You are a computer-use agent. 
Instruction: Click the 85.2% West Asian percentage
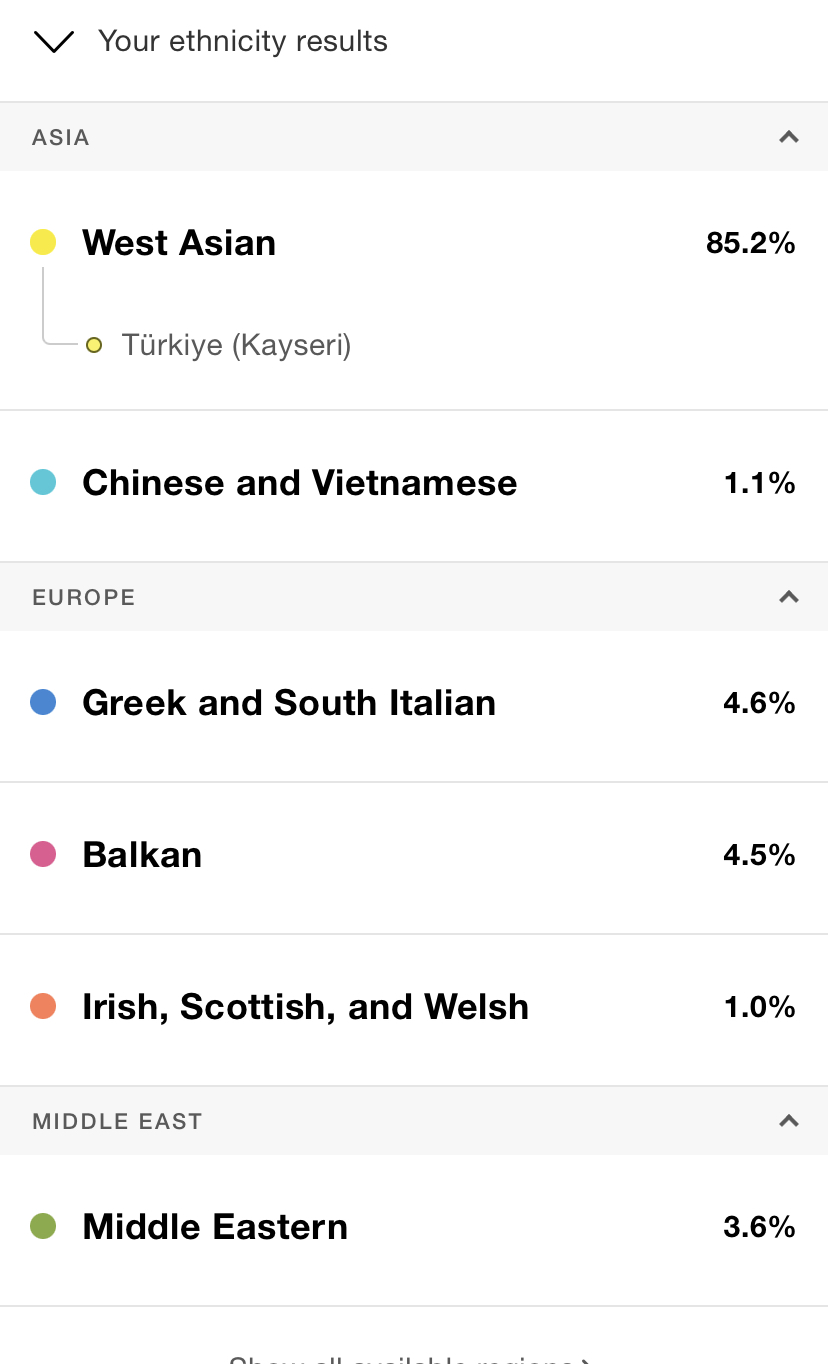[750, 243]
